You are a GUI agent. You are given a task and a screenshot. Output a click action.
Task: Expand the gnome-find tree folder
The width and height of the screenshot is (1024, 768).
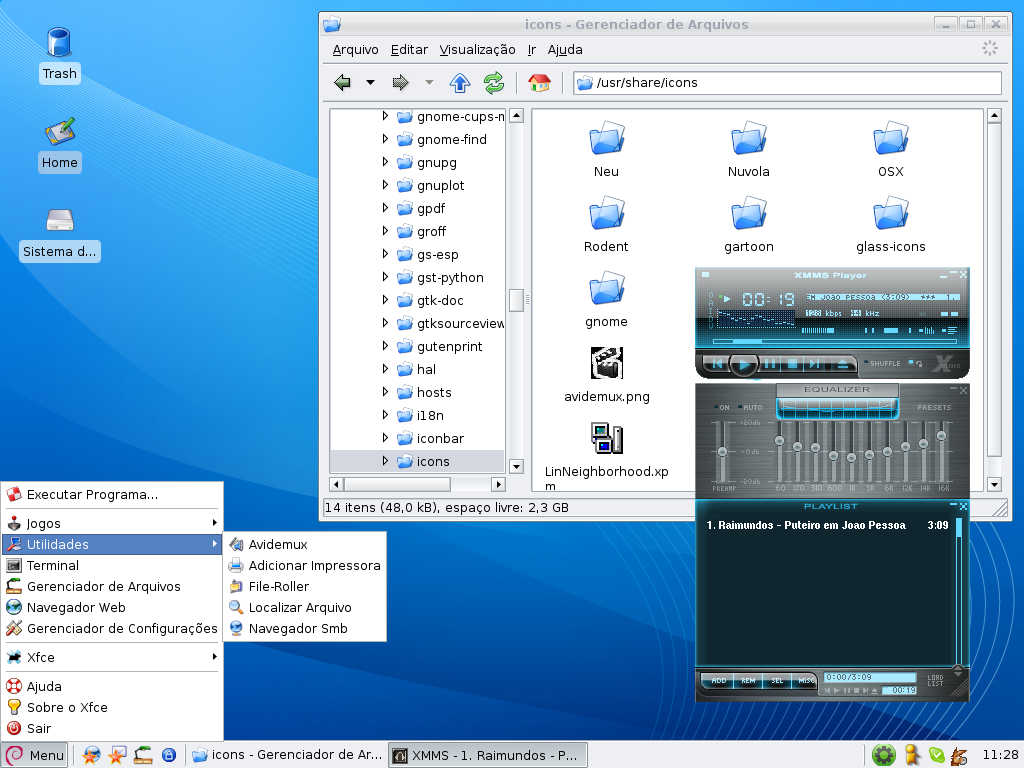[x=385, y=139]
